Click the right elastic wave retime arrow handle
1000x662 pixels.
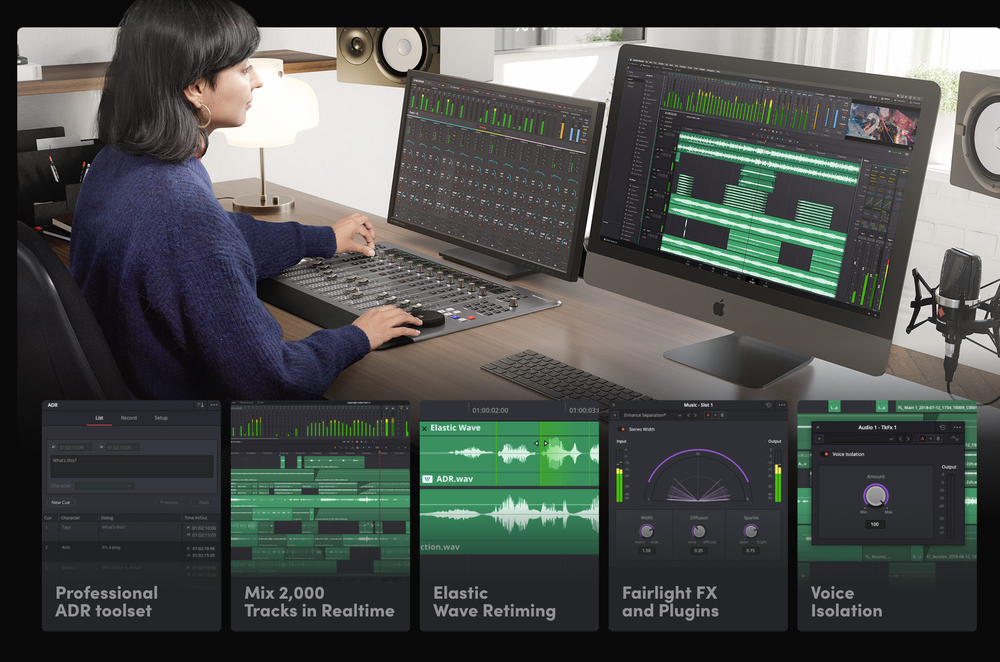(x=545, y=443)
